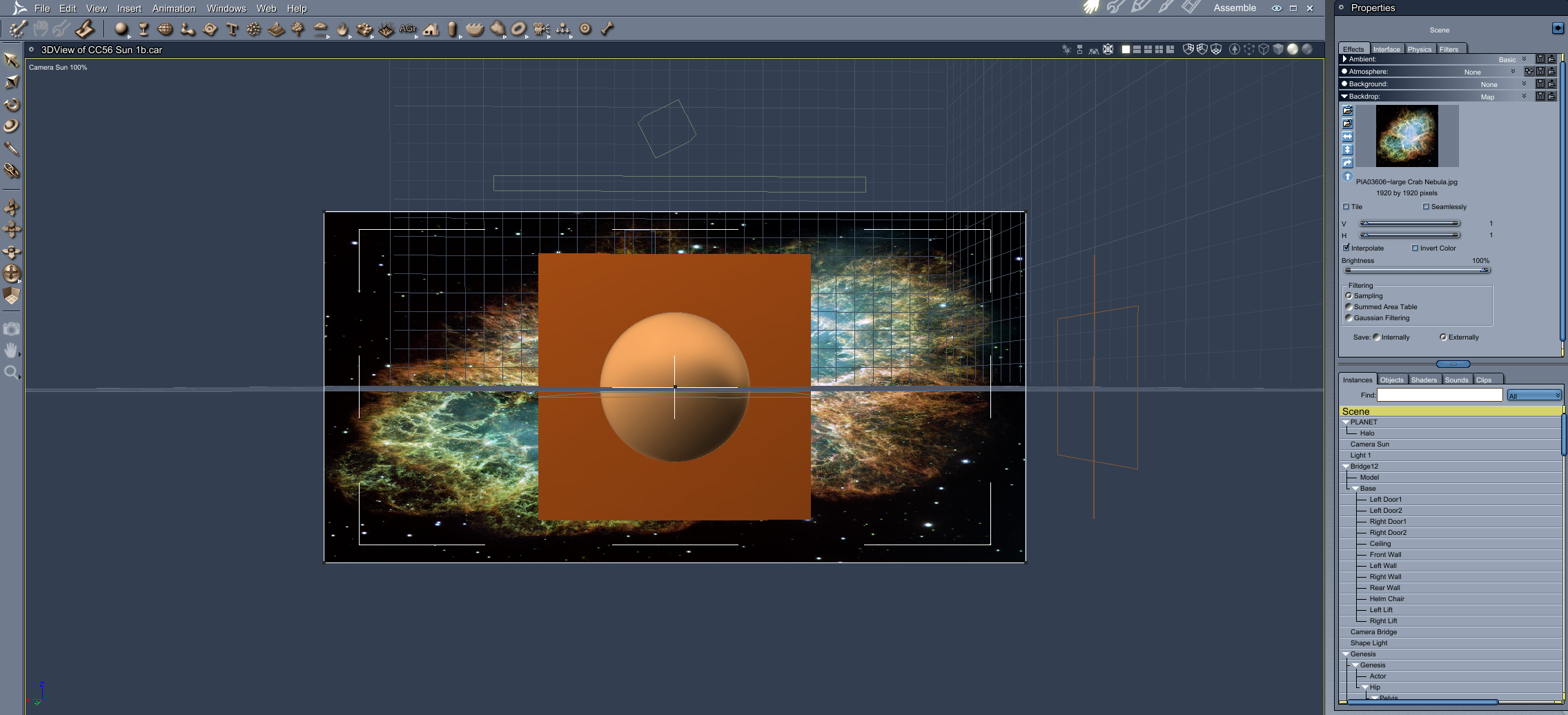Insert a sphere primitive from the toolbar
Screen dimensions: 1568x715
121,29
